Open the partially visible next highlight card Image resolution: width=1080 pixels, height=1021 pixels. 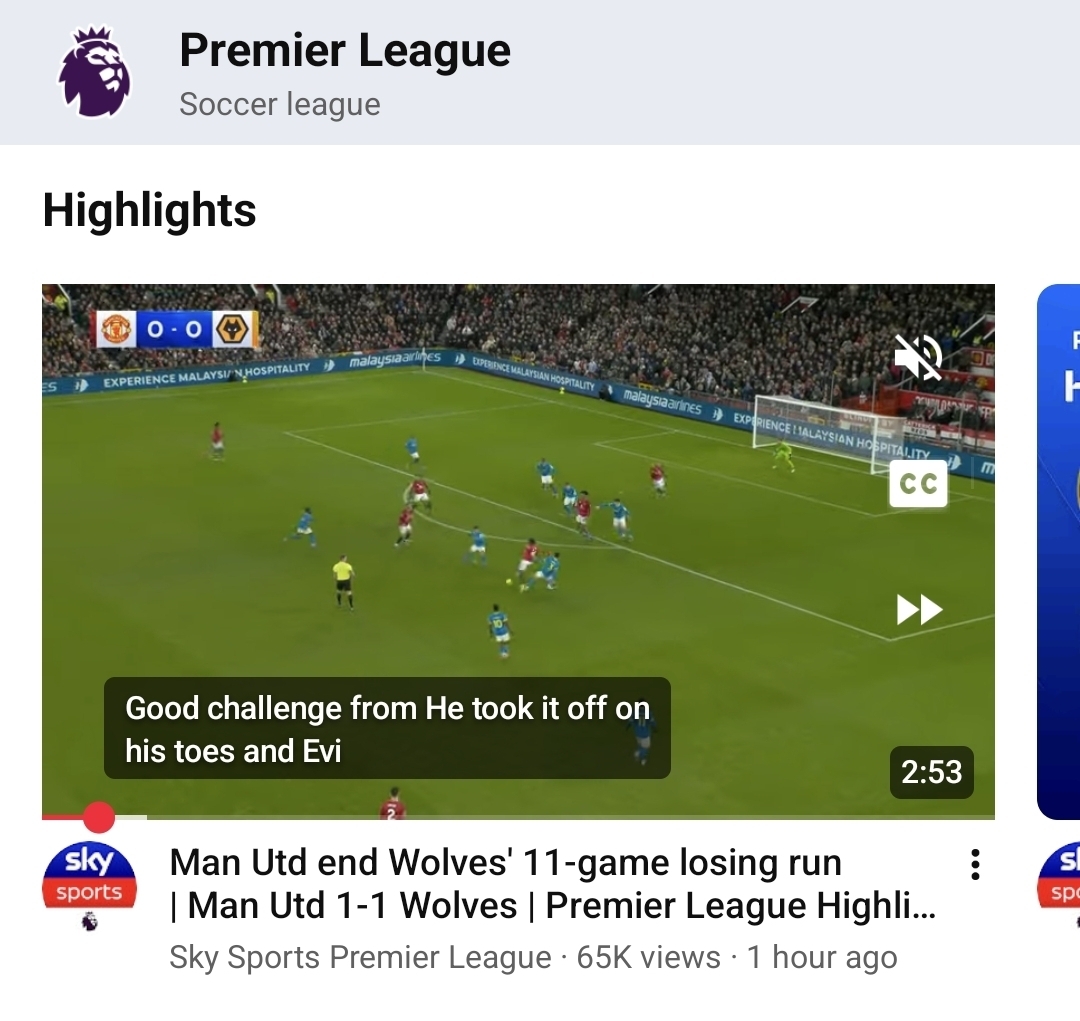click(1059, 551)
